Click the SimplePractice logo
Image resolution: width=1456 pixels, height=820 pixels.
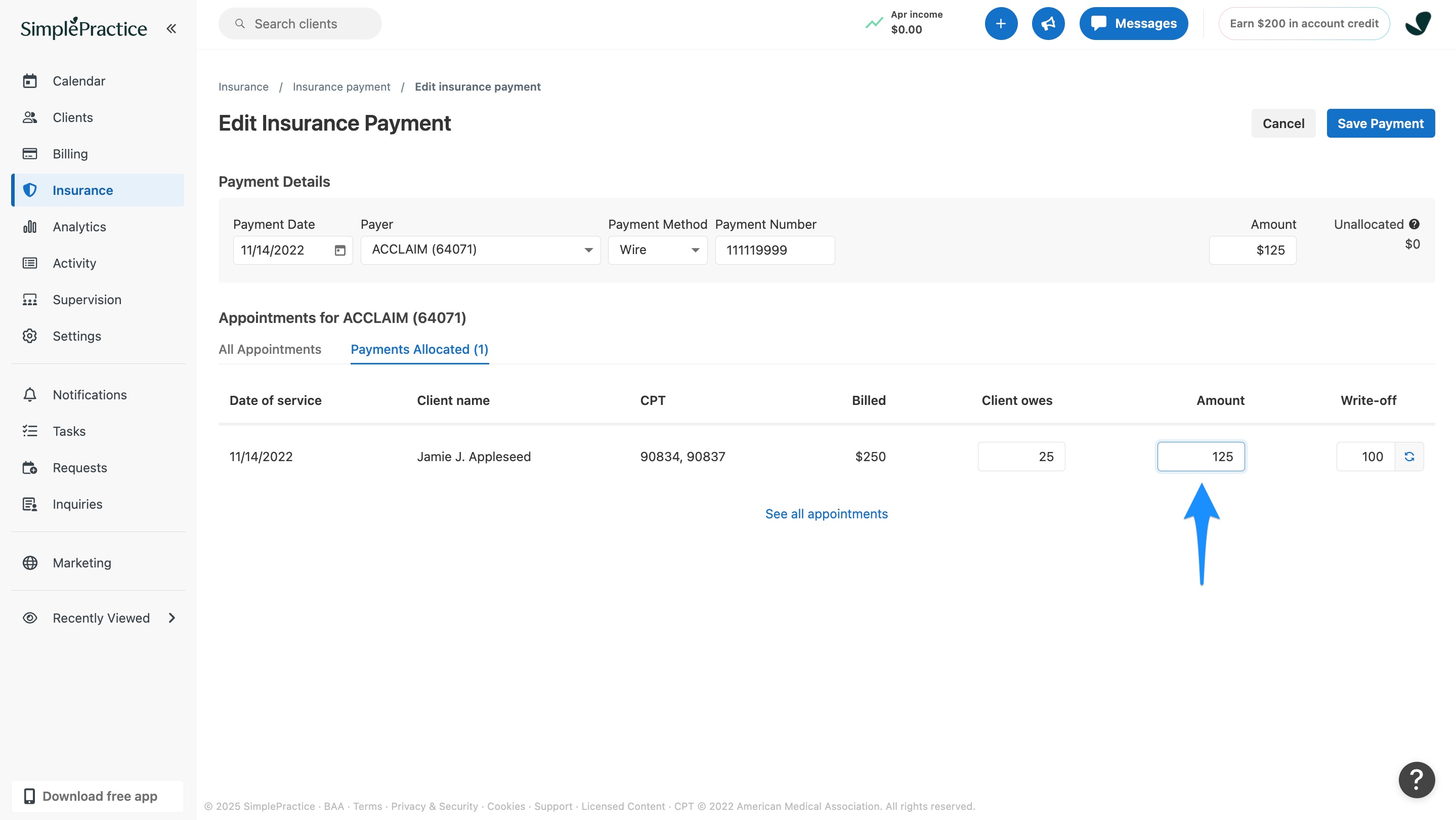click(x=83, y=28)
